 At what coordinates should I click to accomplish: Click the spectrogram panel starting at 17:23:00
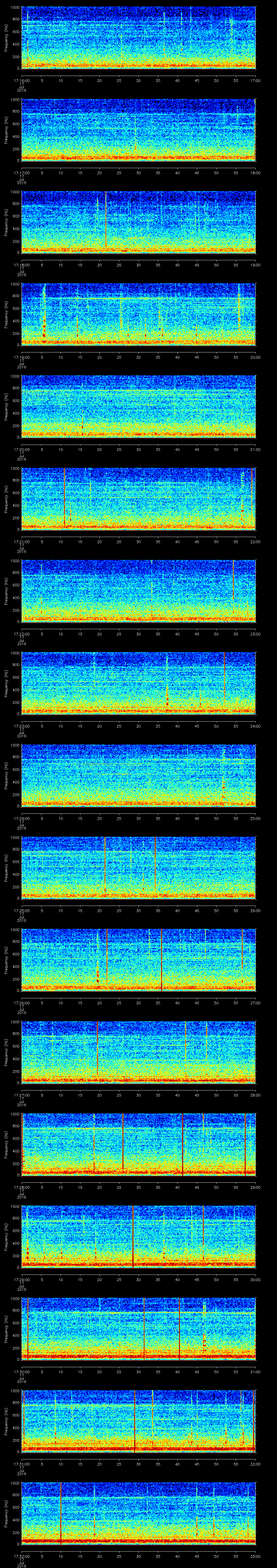pyautogui.click(x=138, y=683)
